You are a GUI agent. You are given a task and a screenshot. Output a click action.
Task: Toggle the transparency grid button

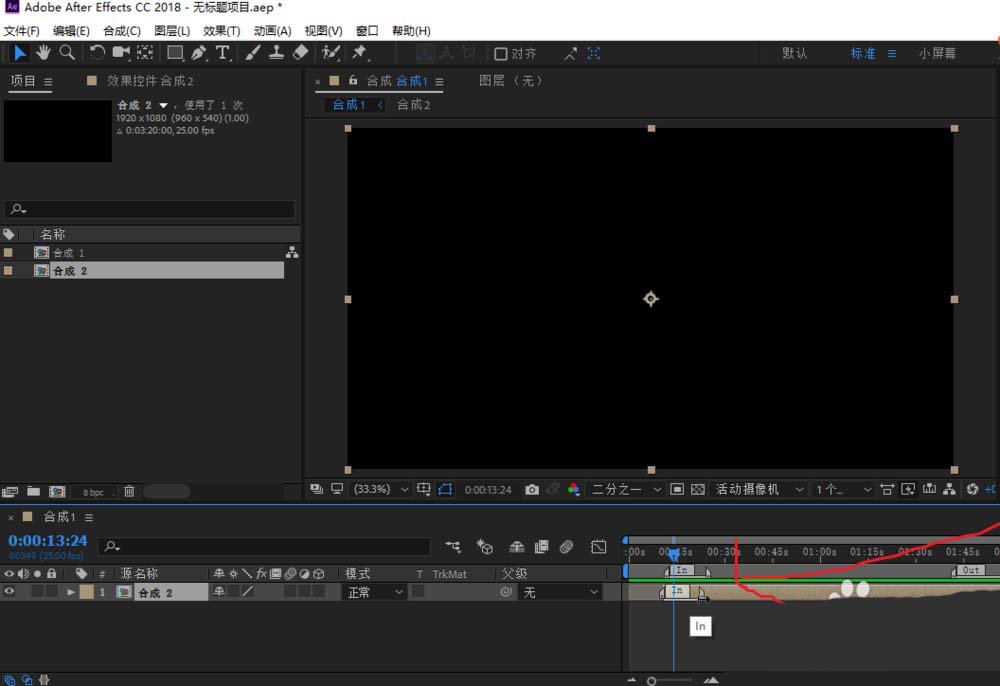pos(698,489)
